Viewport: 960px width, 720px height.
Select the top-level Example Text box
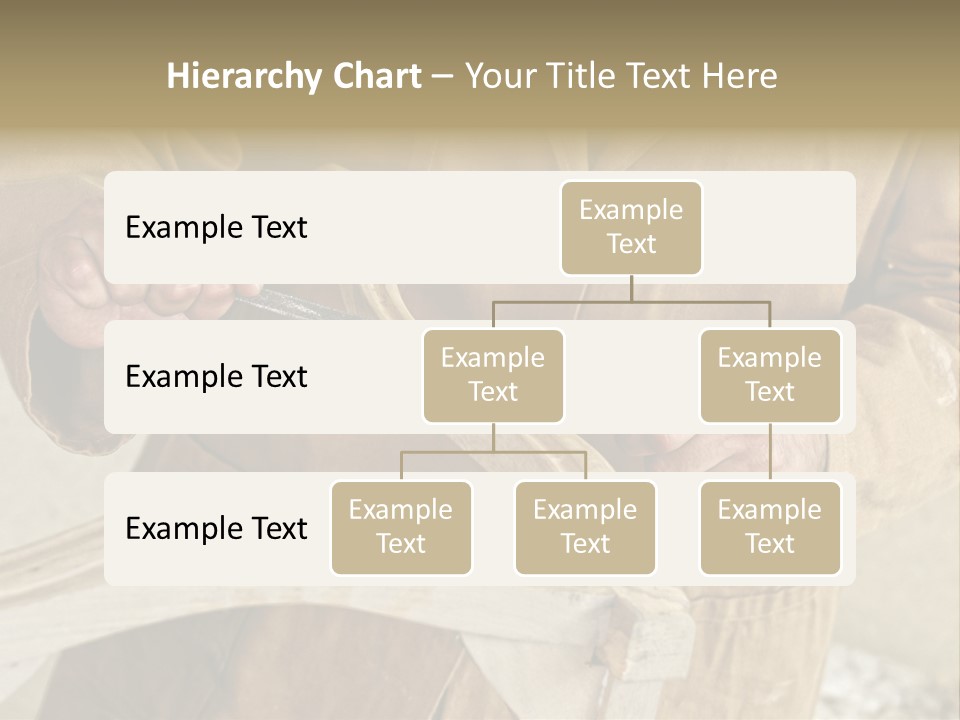[x=631, y=228]
